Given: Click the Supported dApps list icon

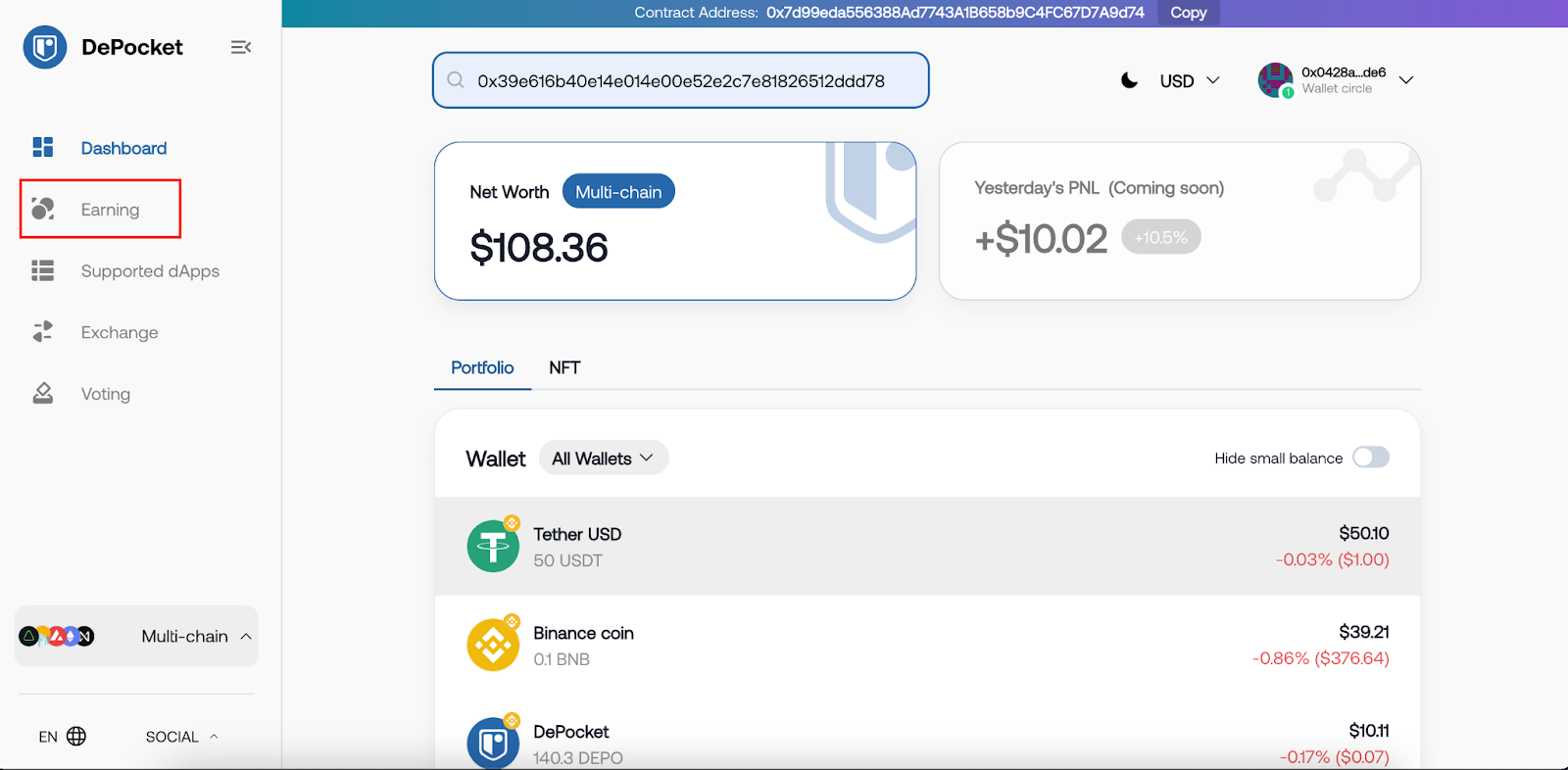Looking at the screenshot, I should pyautogui.click(x=43, y=270).
